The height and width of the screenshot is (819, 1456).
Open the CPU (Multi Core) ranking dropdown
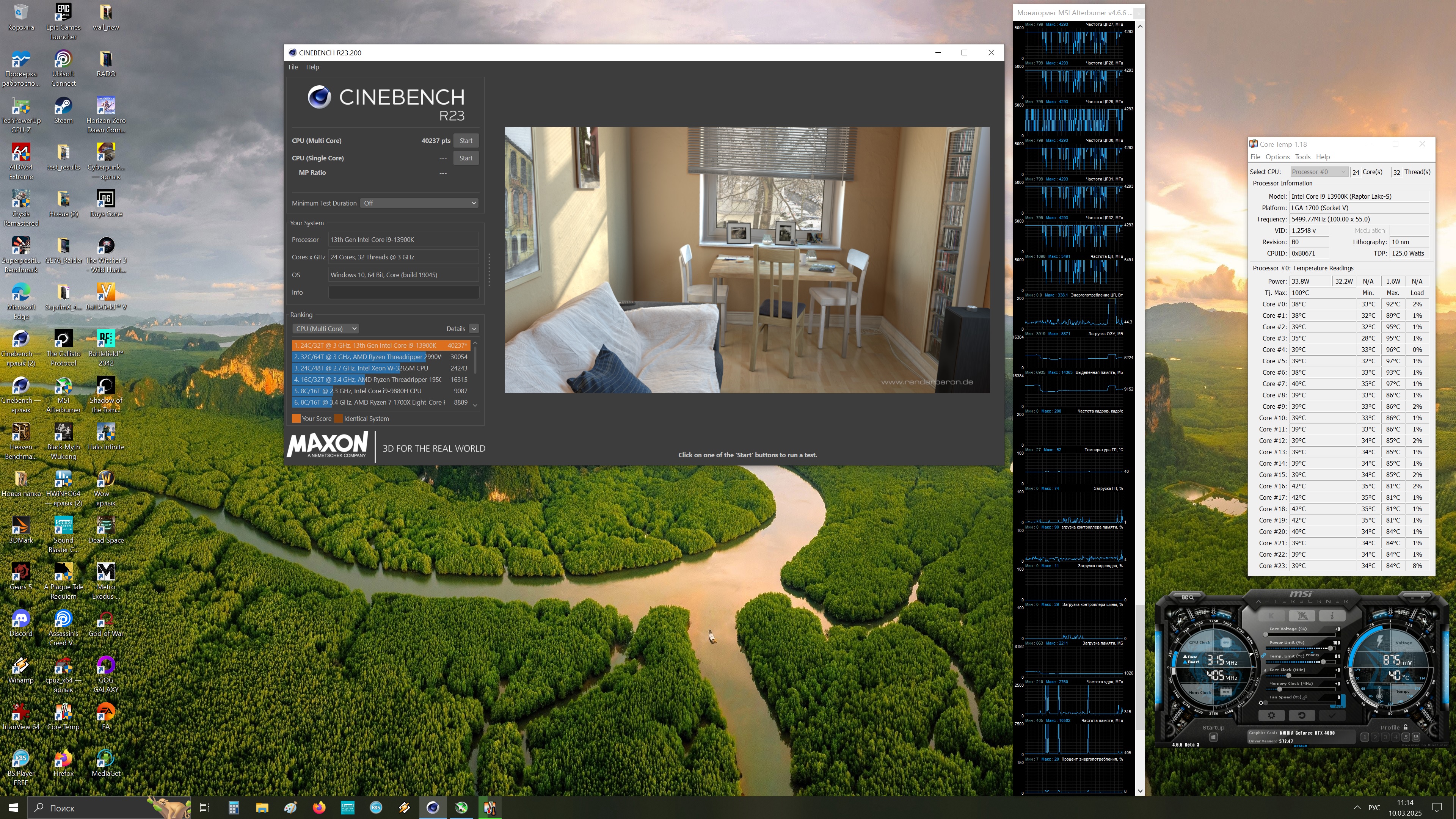coord(326,328)
